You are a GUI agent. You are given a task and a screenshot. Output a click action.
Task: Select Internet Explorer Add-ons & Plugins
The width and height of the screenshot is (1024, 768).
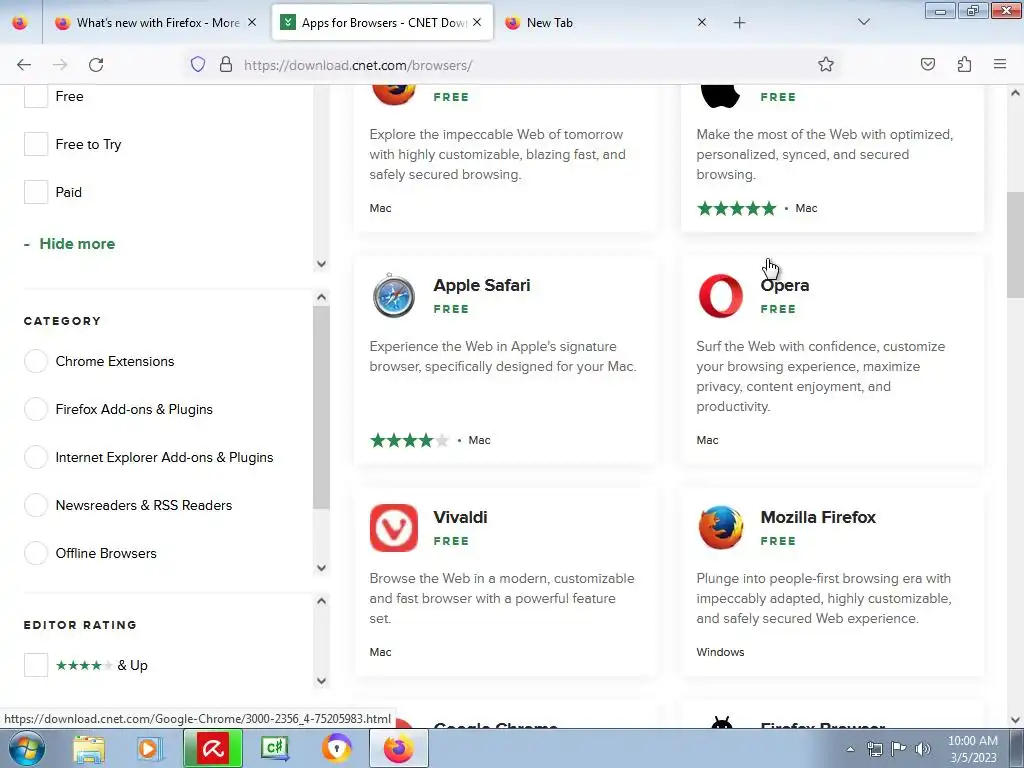click(36, 457)
